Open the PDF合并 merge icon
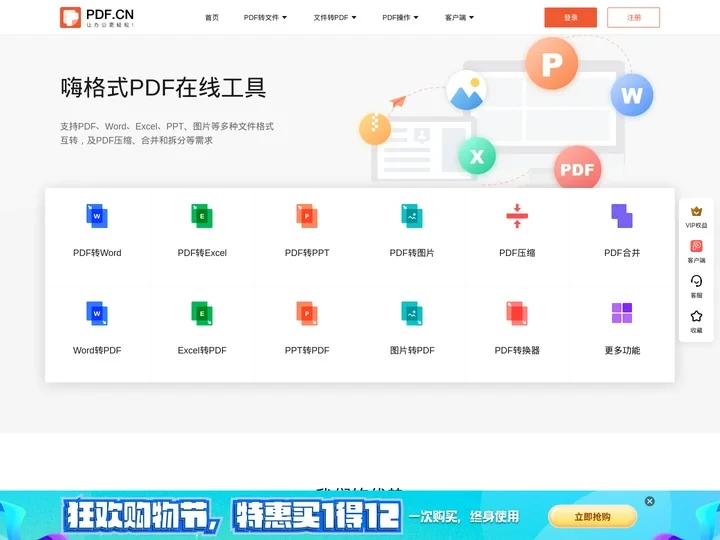 click(622, 216)
